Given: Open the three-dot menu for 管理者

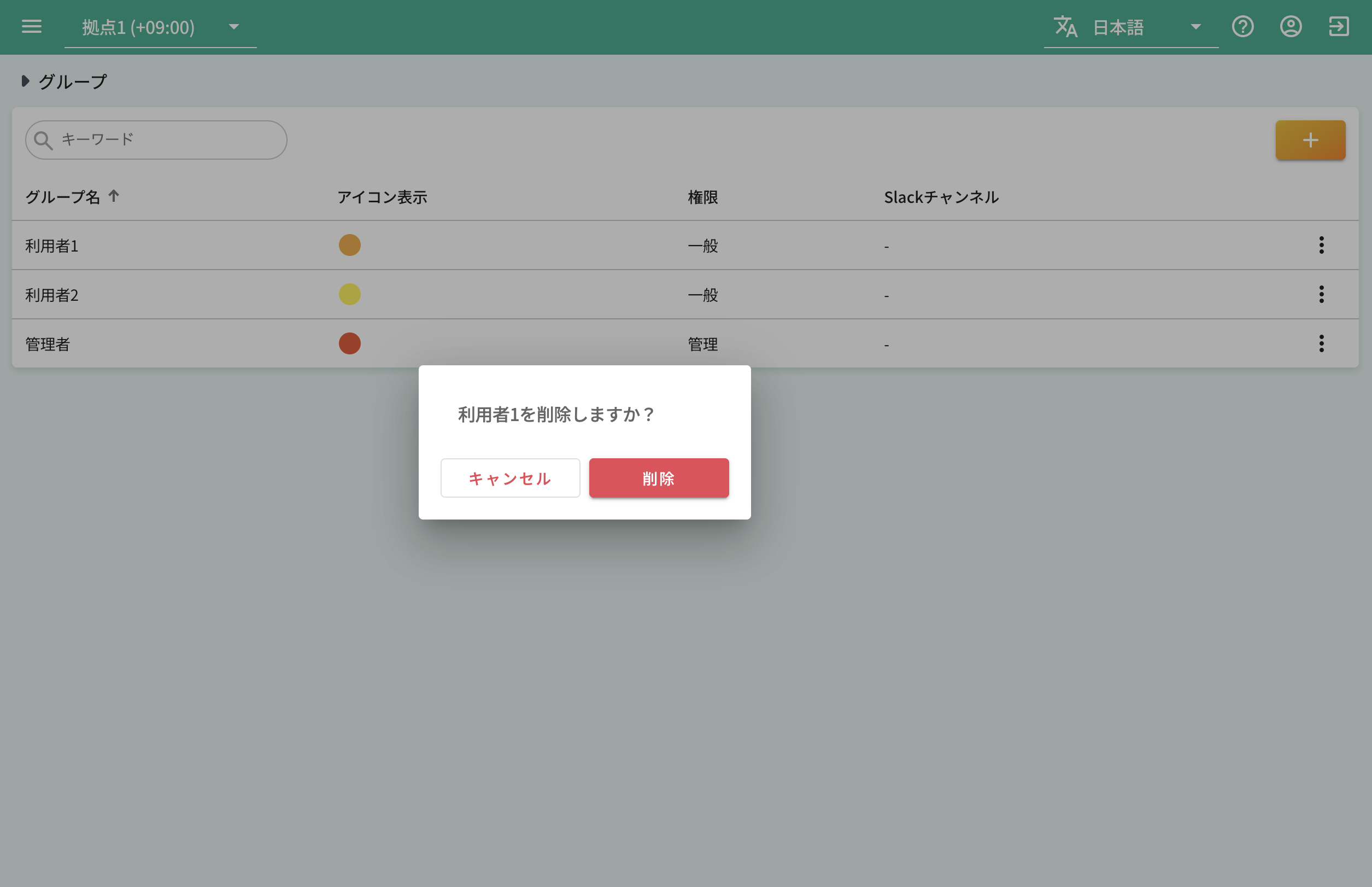Looking at the screenshot, I should coord(1321,343).
